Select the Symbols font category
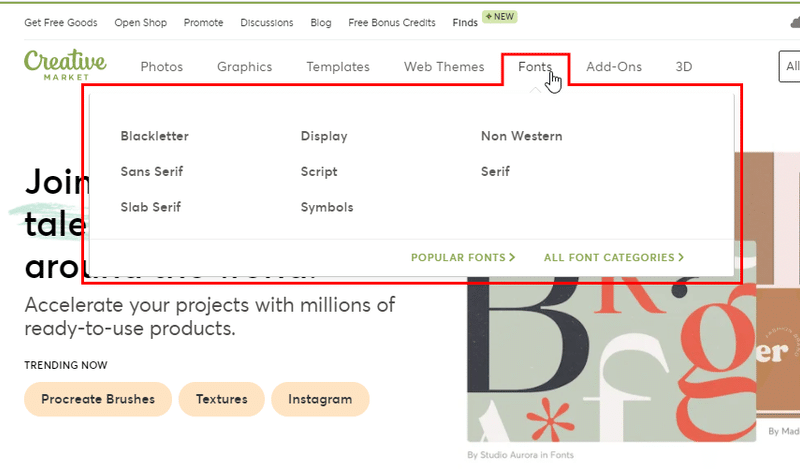Screen dimensions: 800x469 327,207
